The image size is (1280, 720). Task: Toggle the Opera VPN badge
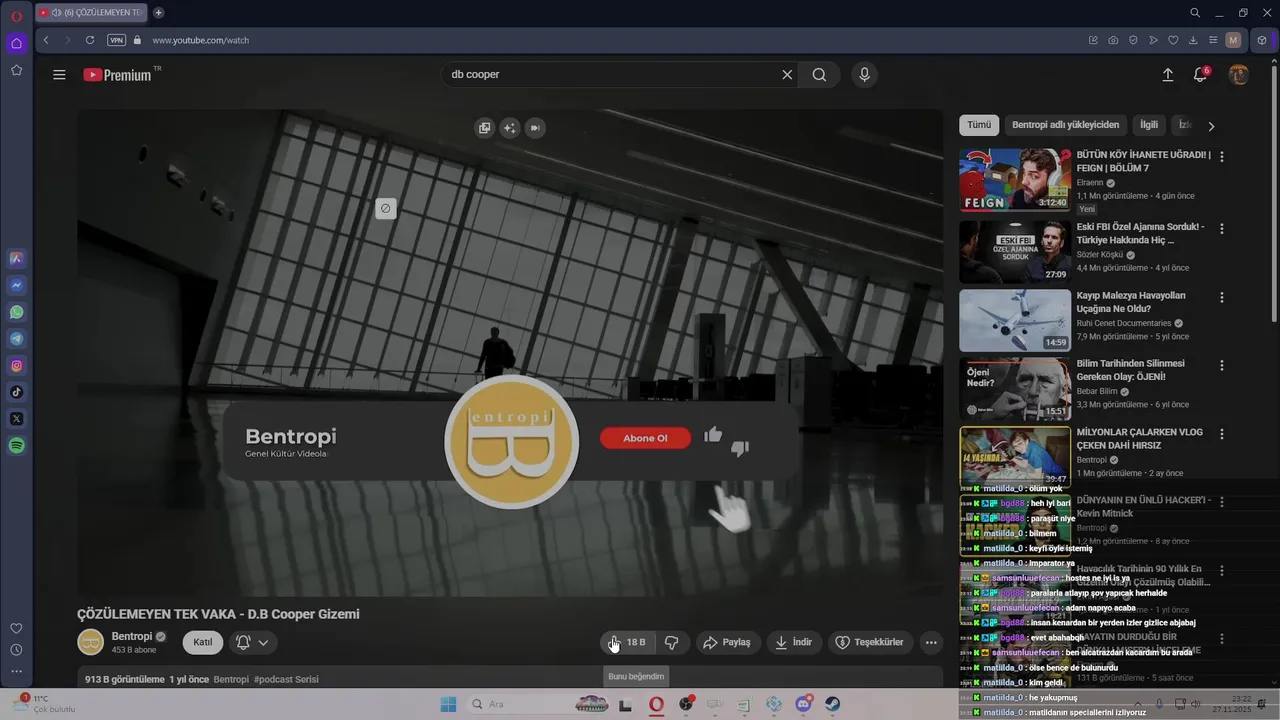pos(117,40)
